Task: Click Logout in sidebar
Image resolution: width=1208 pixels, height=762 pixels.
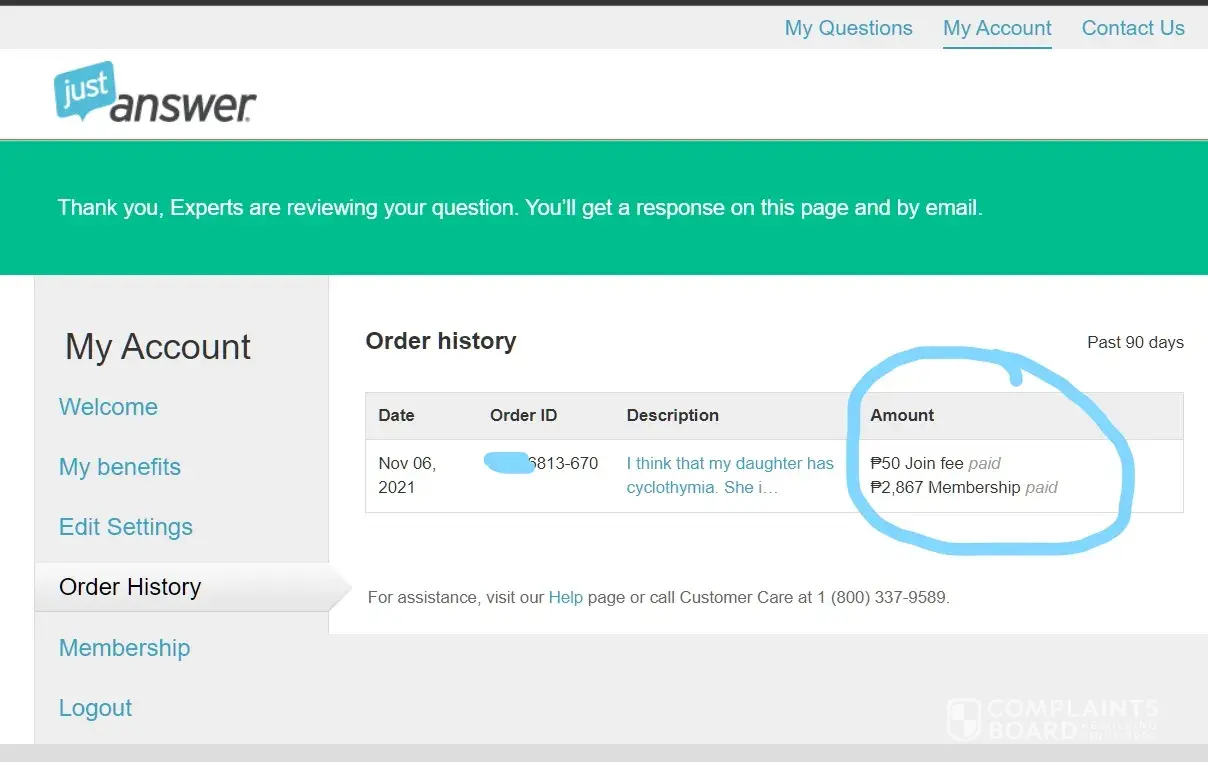Action: [95, 708]
